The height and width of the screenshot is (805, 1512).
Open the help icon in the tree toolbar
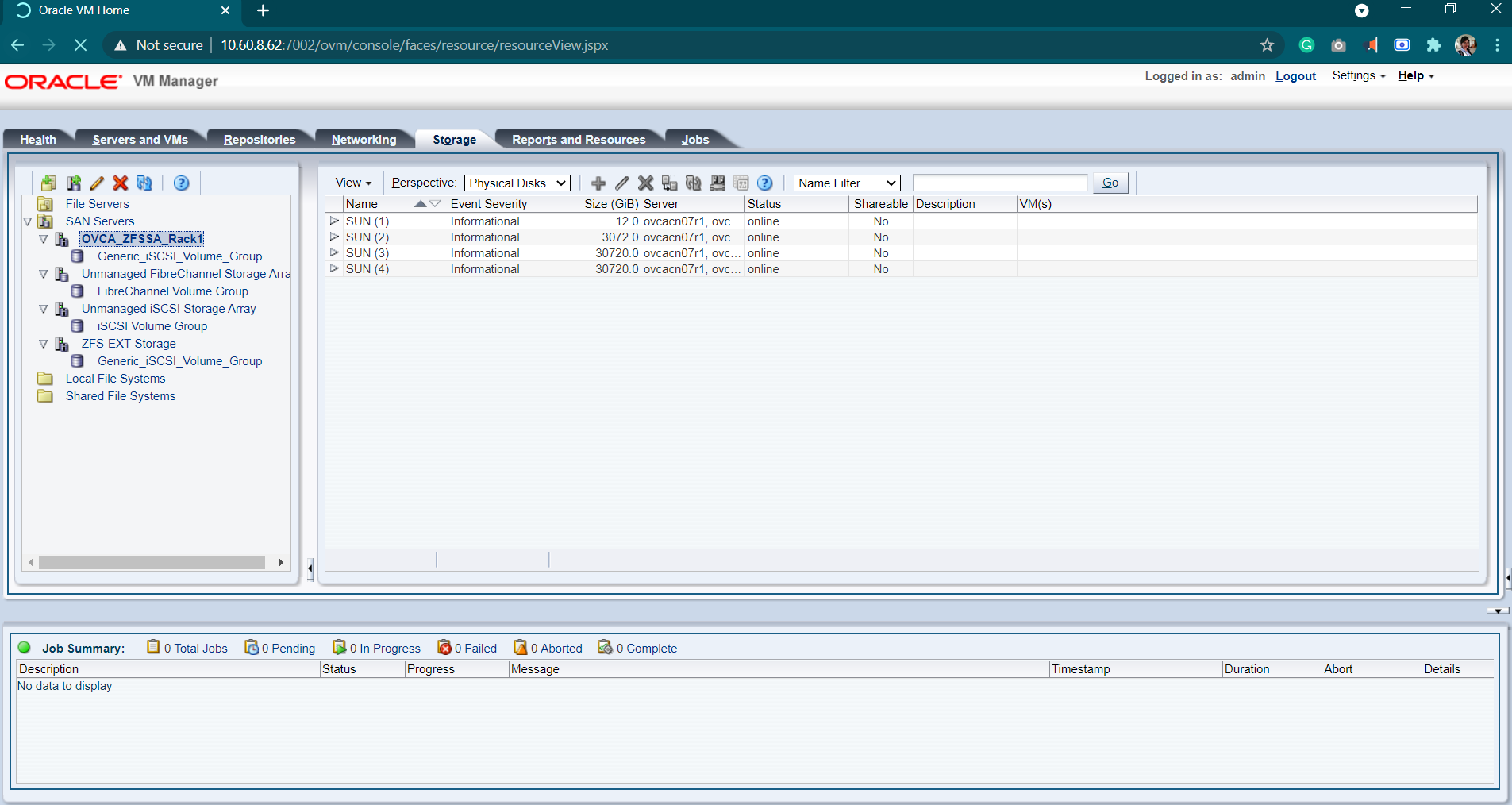coord(181,183)
